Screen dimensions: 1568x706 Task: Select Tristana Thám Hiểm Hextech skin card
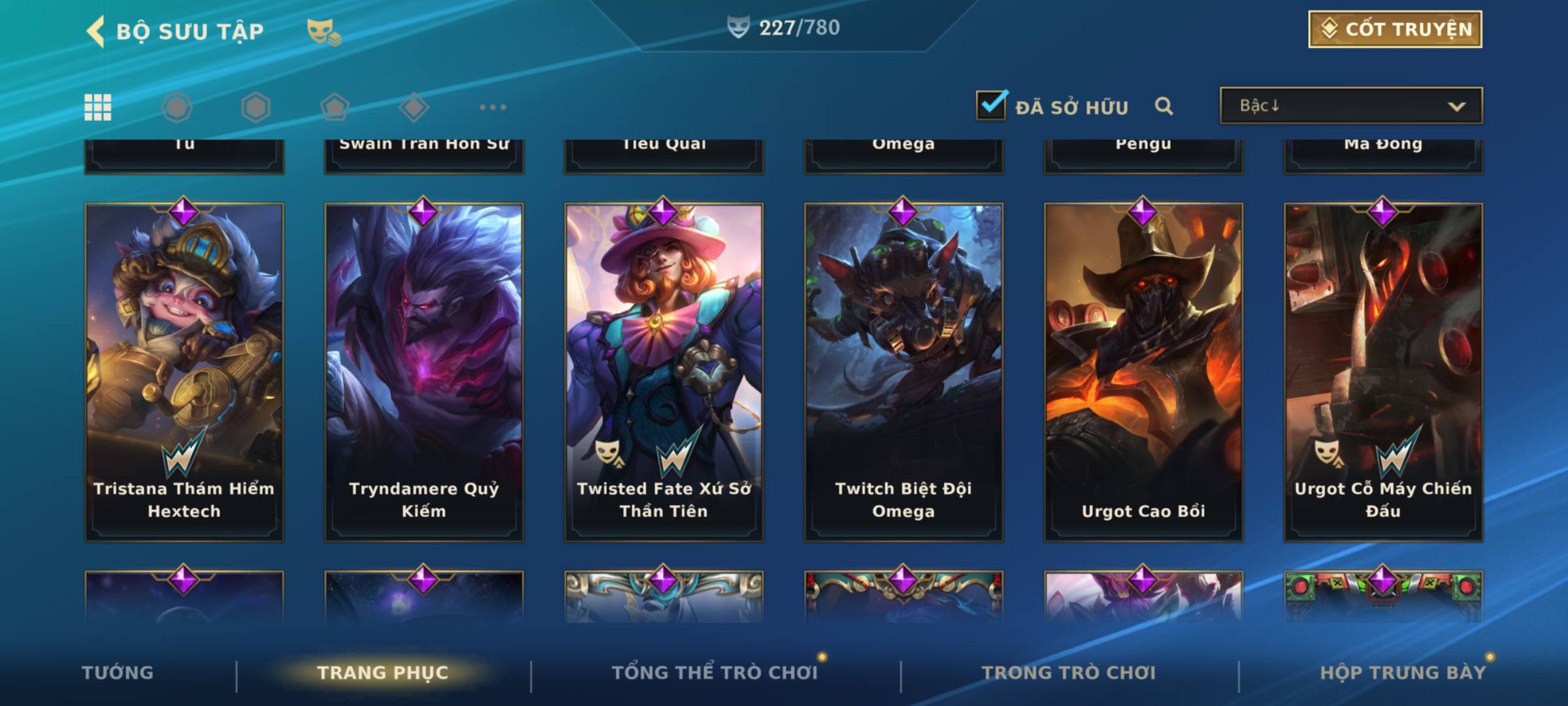click(184, 372)
